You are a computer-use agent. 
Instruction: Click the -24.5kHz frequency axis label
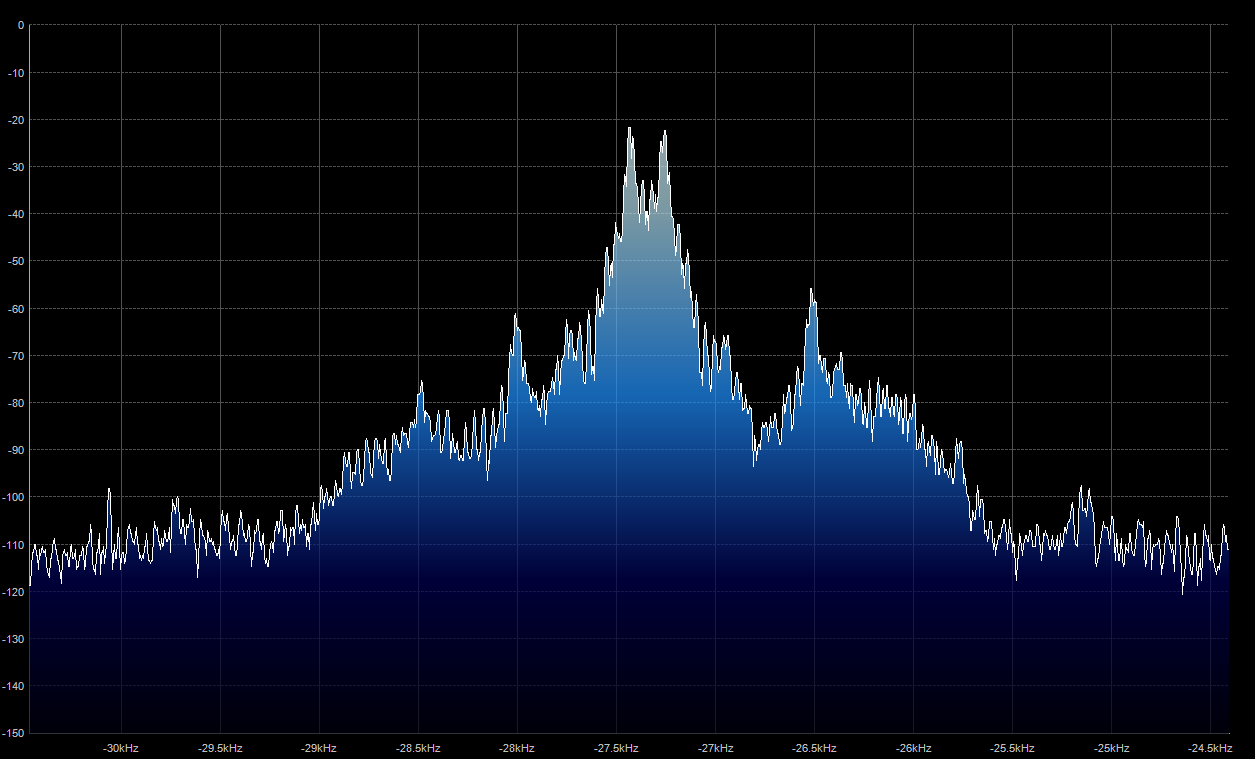[x=1210, y=748]
